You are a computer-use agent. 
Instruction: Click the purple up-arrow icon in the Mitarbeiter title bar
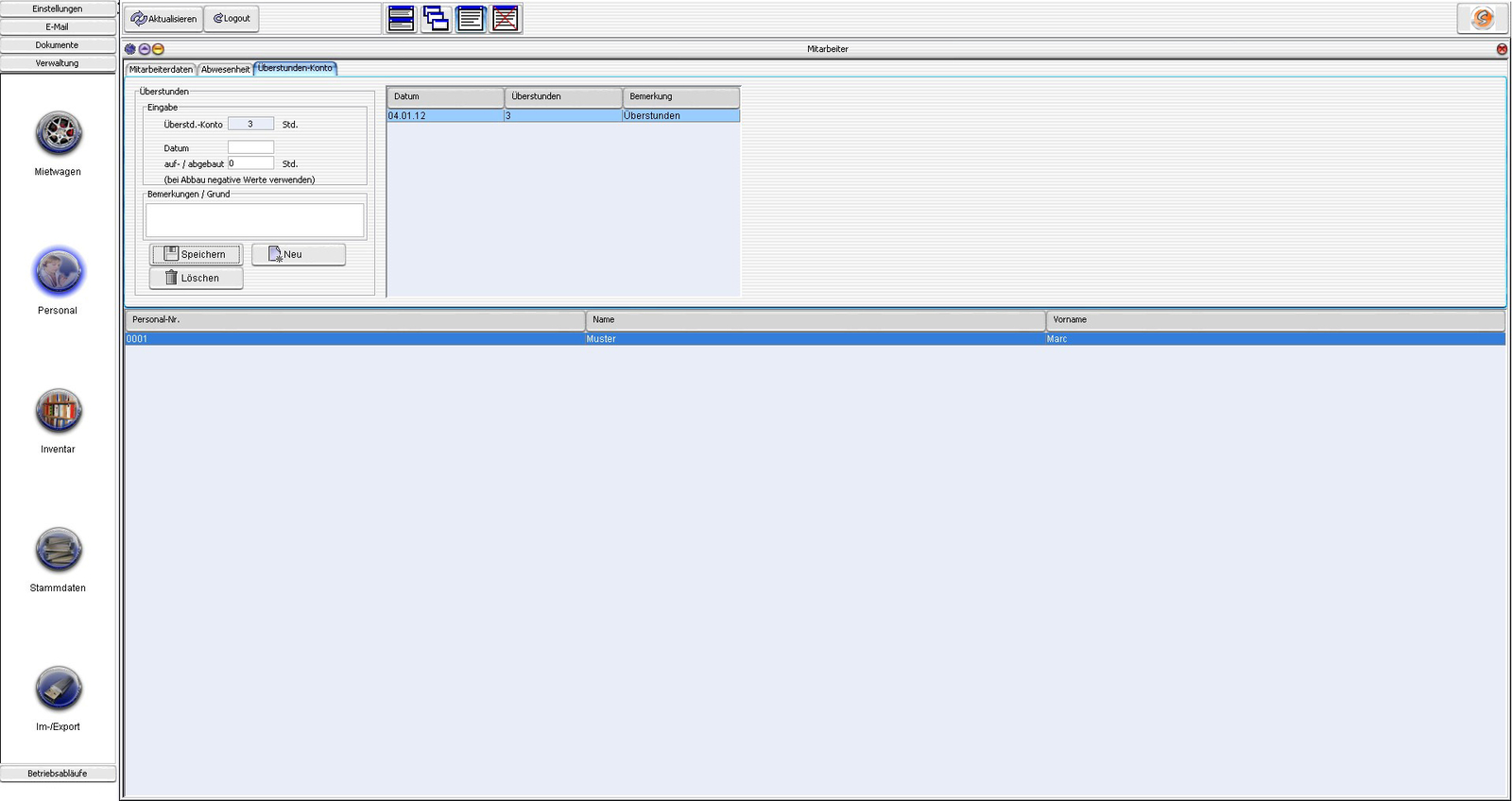[x=145, y=49]
